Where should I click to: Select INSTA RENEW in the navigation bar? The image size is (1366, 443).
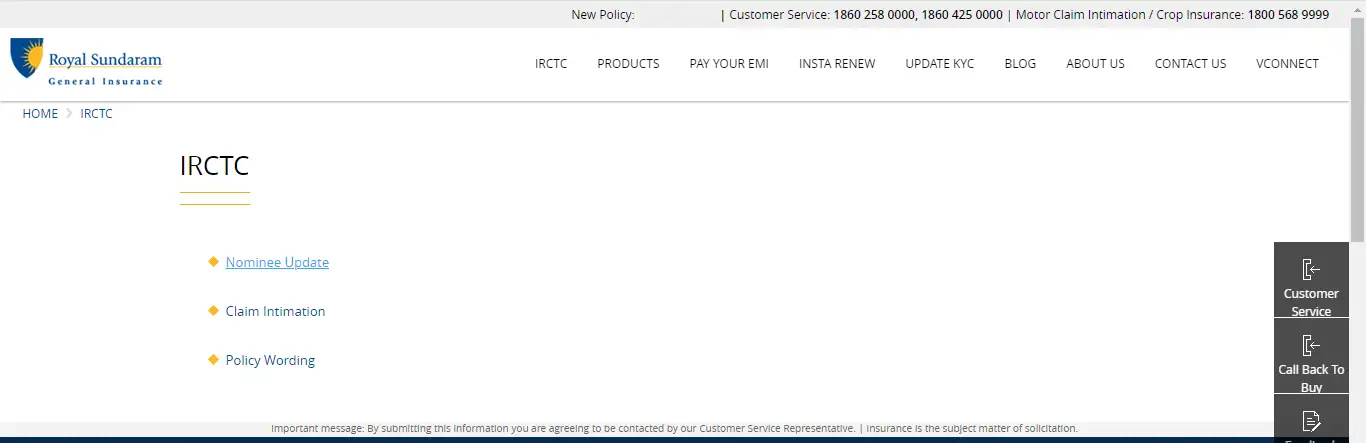pos(837,63)
